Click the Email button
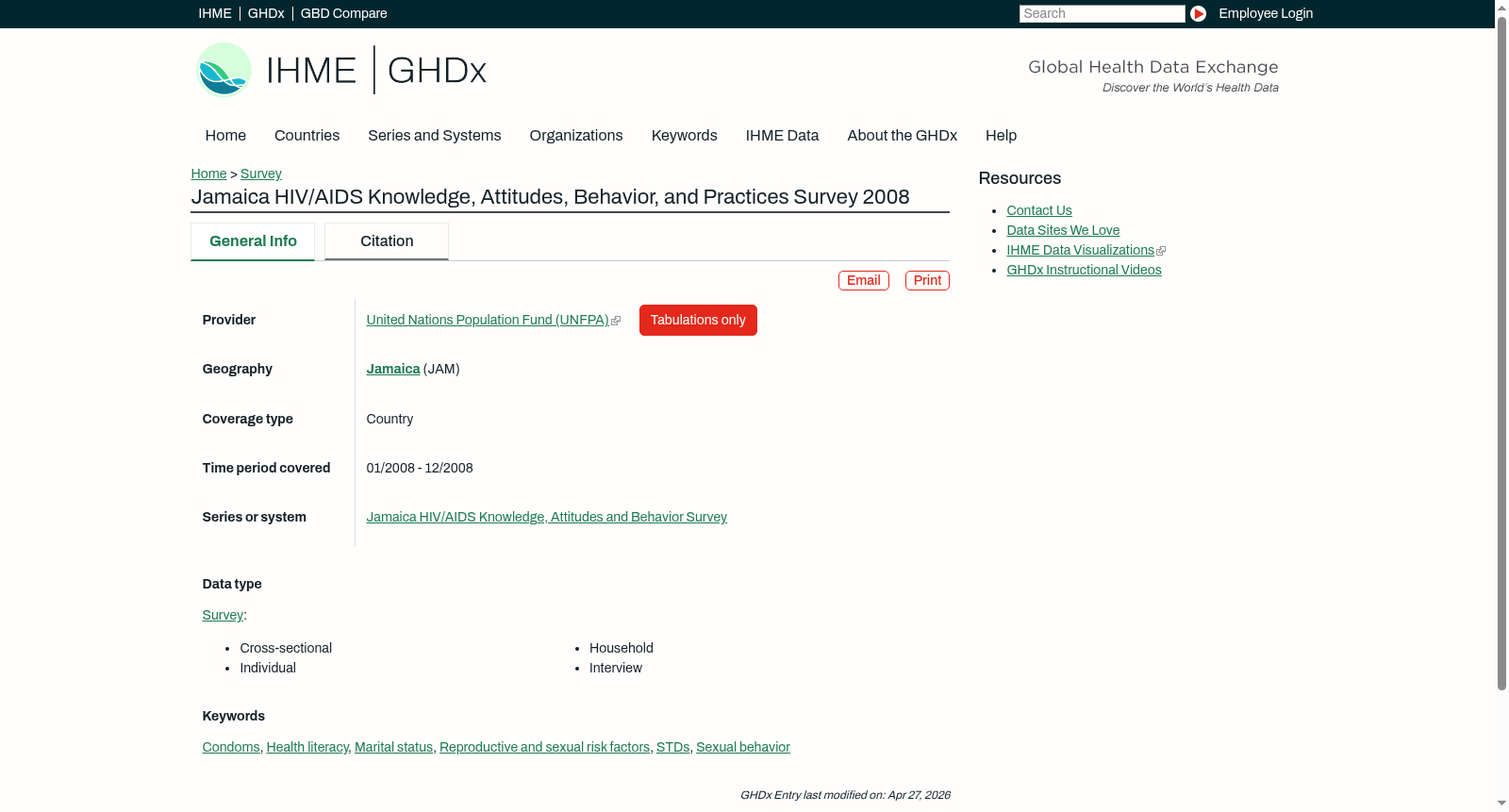This screenshot has height=812, width=1509. (863, 280)
